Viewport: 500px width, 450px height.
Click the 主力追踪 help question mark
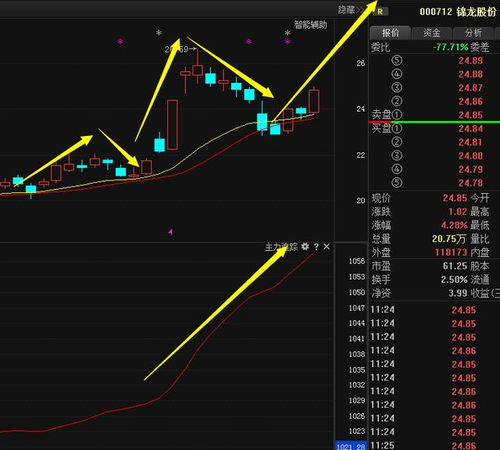[316, 247]
